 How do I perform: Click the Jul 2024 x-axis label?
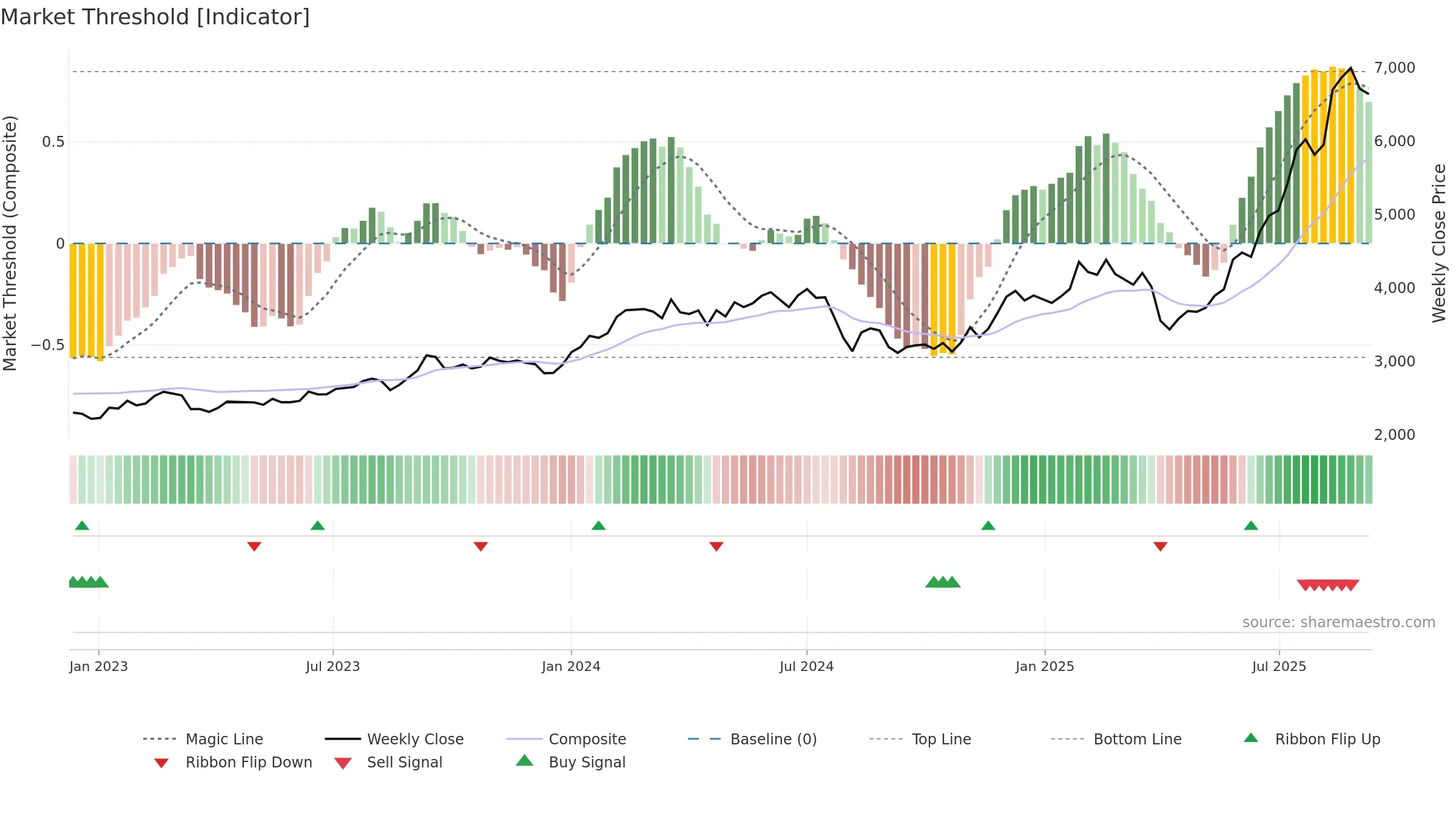coord(807,666)
